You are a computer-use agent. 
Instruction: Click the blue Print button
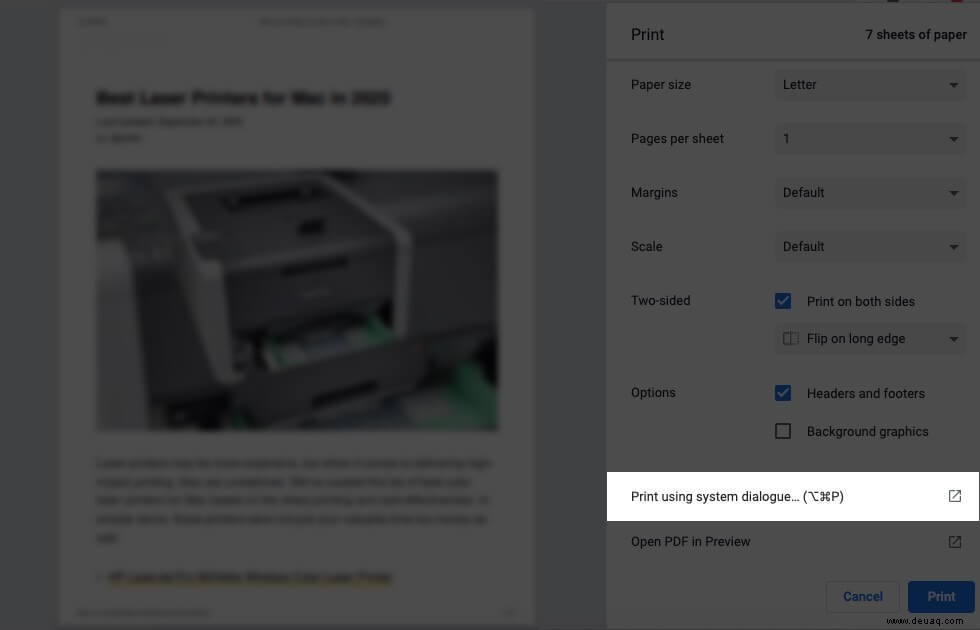[941, 596]
